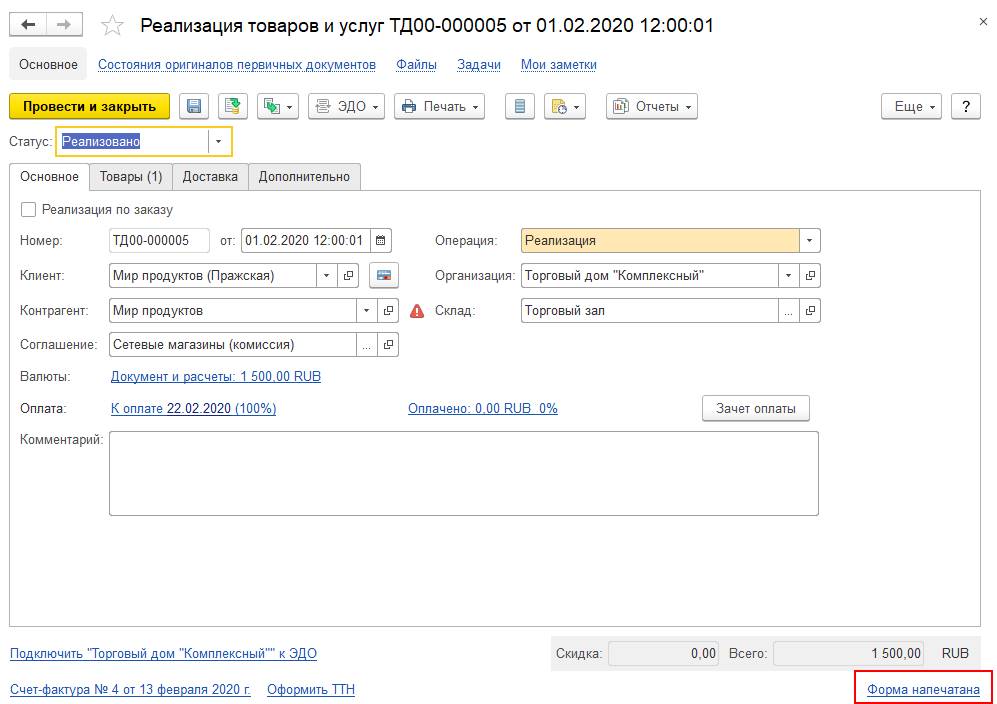This screenshot has width=997, height=704.
Task: Open the Задачи section
Action: pyautogui.click(x=479, y=65)
